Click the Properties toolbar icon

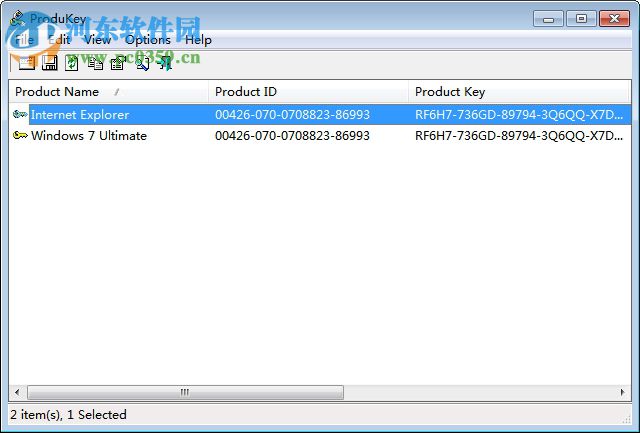(x=118, y=63)
